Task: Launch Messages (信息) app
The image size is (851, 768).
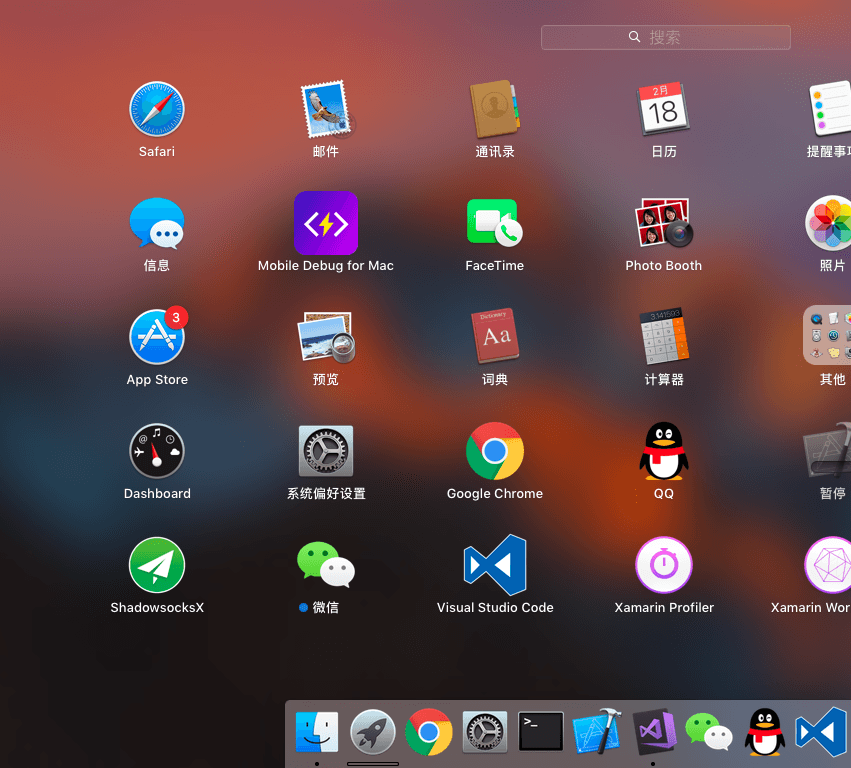Action: click(x=157, y=223)
